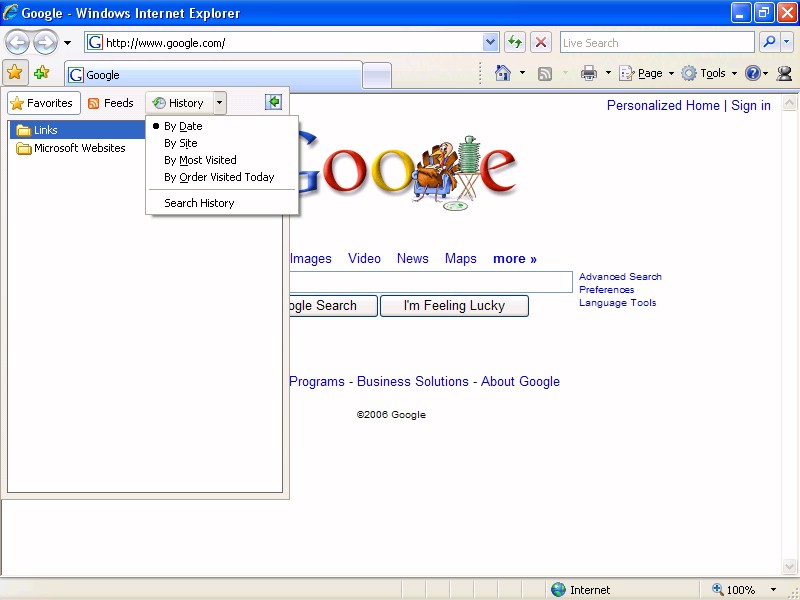This screenshot has width=800, height=600.
Task: Click the Add to Favorites icon
Action: [41, 72]
